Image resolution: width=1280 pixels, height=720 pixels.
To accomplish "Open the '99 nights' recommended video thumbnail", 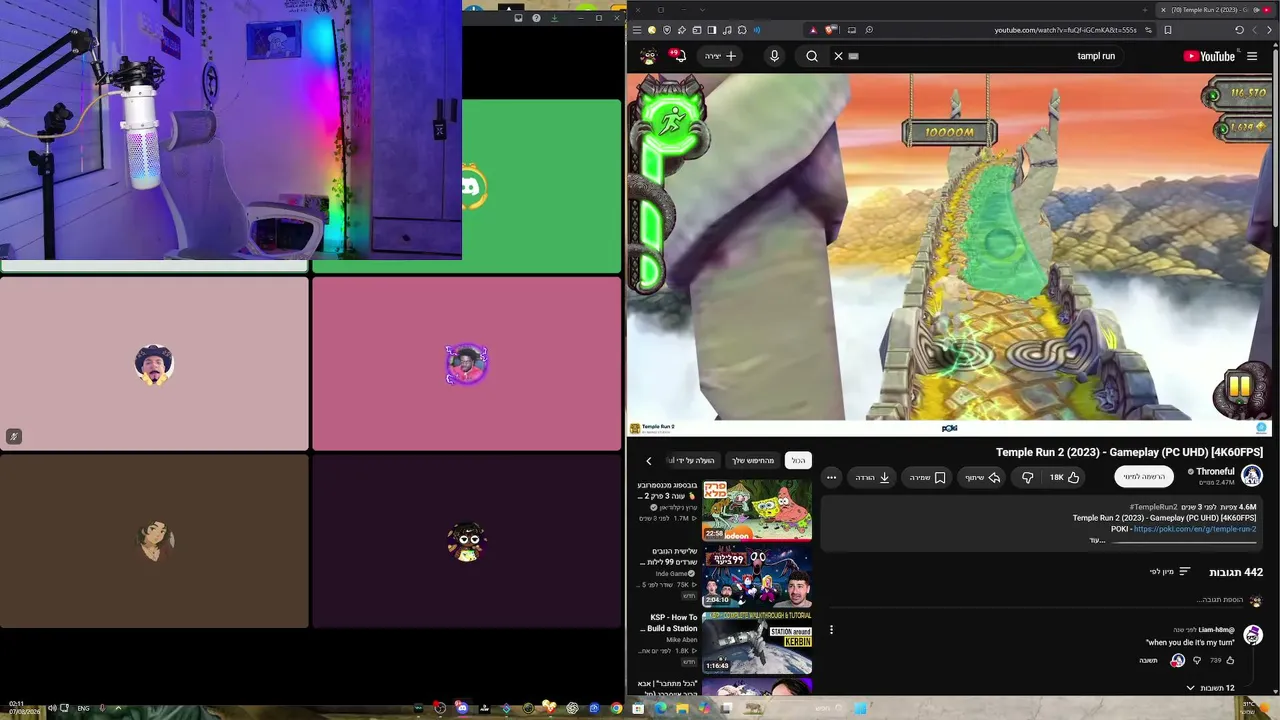I will pyautogui.click(x=757, y=576).
